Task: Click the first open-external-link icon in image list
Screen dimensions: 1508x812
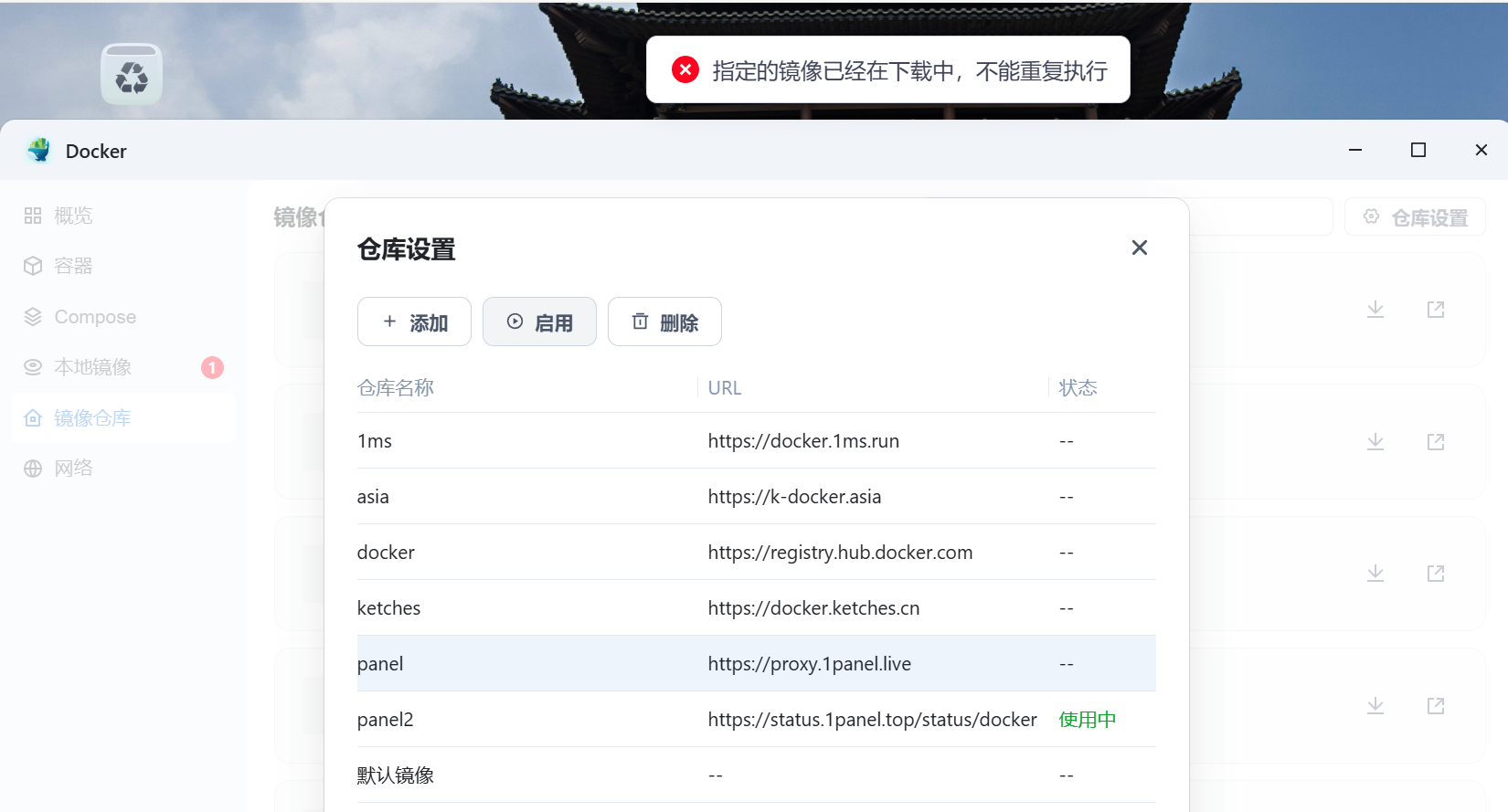Action: 1436,310
